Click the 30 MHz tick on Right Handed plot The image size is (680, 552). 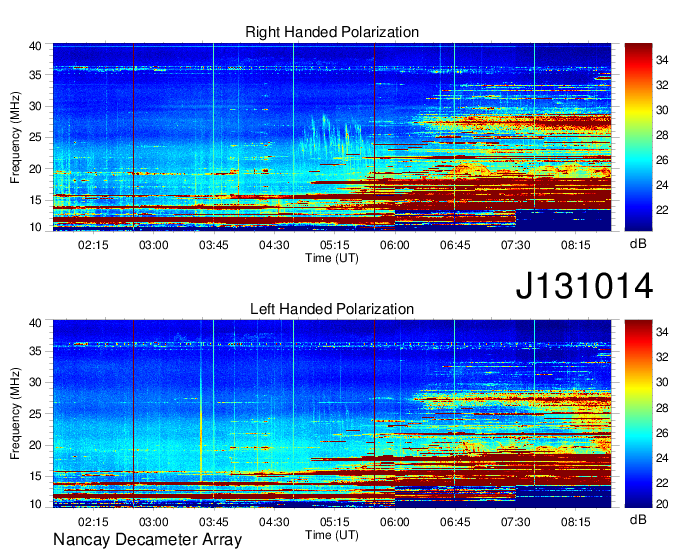[x=35, y=107]
